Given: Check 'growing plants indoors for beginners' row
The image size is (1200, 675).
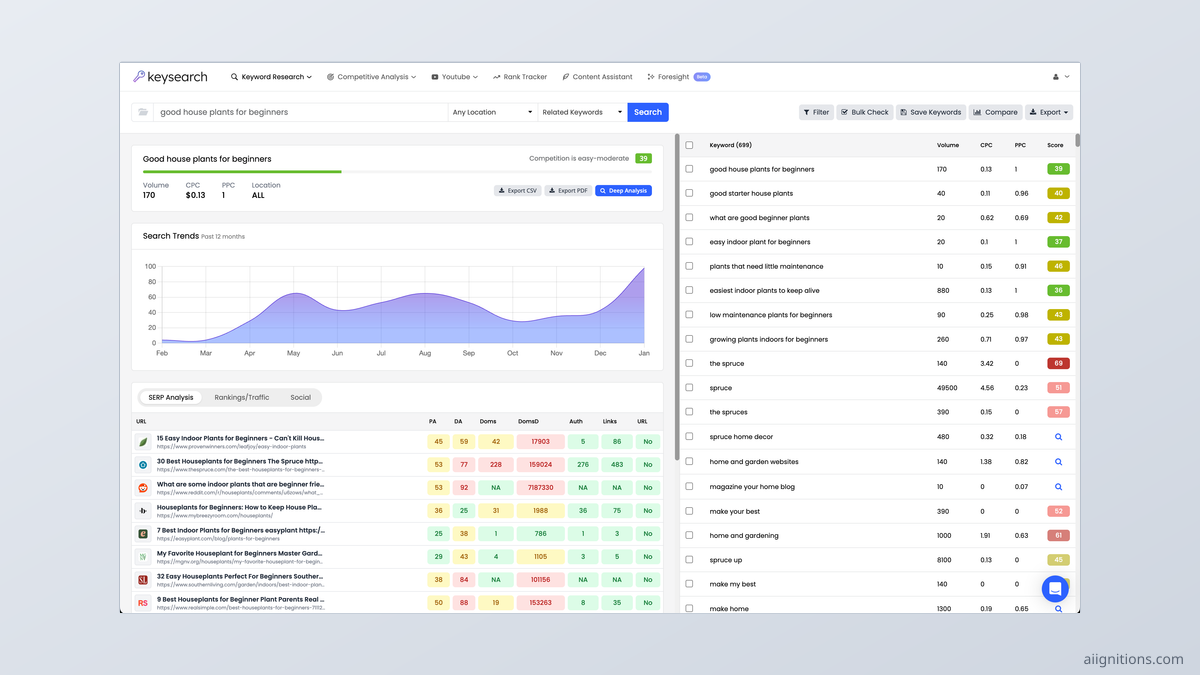Looking at the screenshot, I should pyautogui.click(x=689, y=339).
